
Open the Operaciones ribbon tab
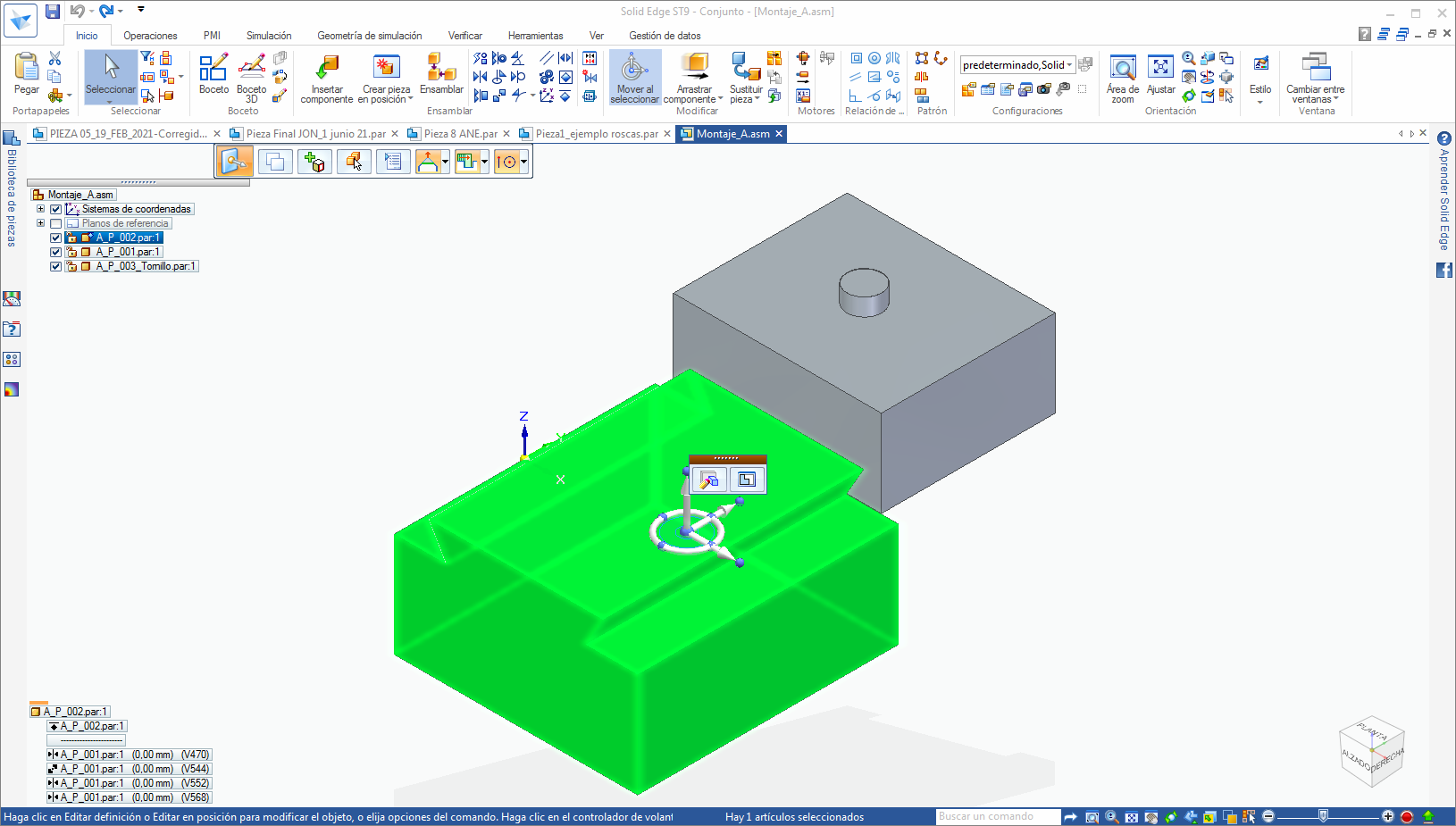(x=150, y=36)
